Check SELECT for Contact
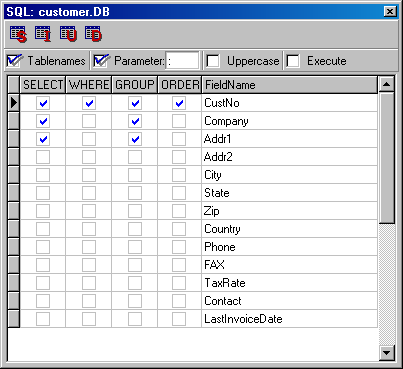Image resolution: width=403 pixels, height=369 pixels. 43,301
